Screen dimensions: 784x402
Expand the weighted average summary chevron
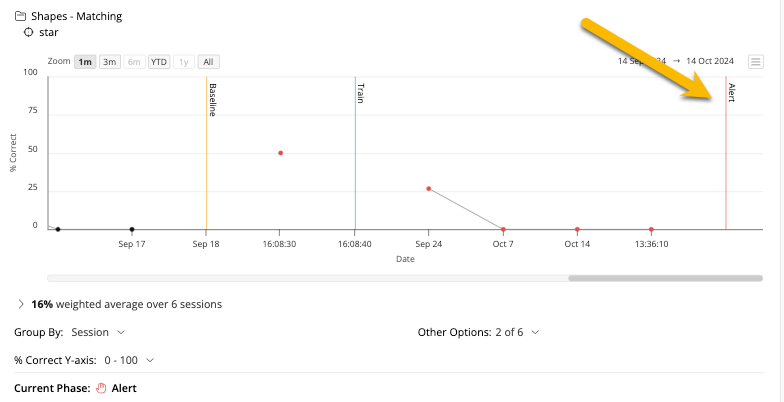(21, 304)
